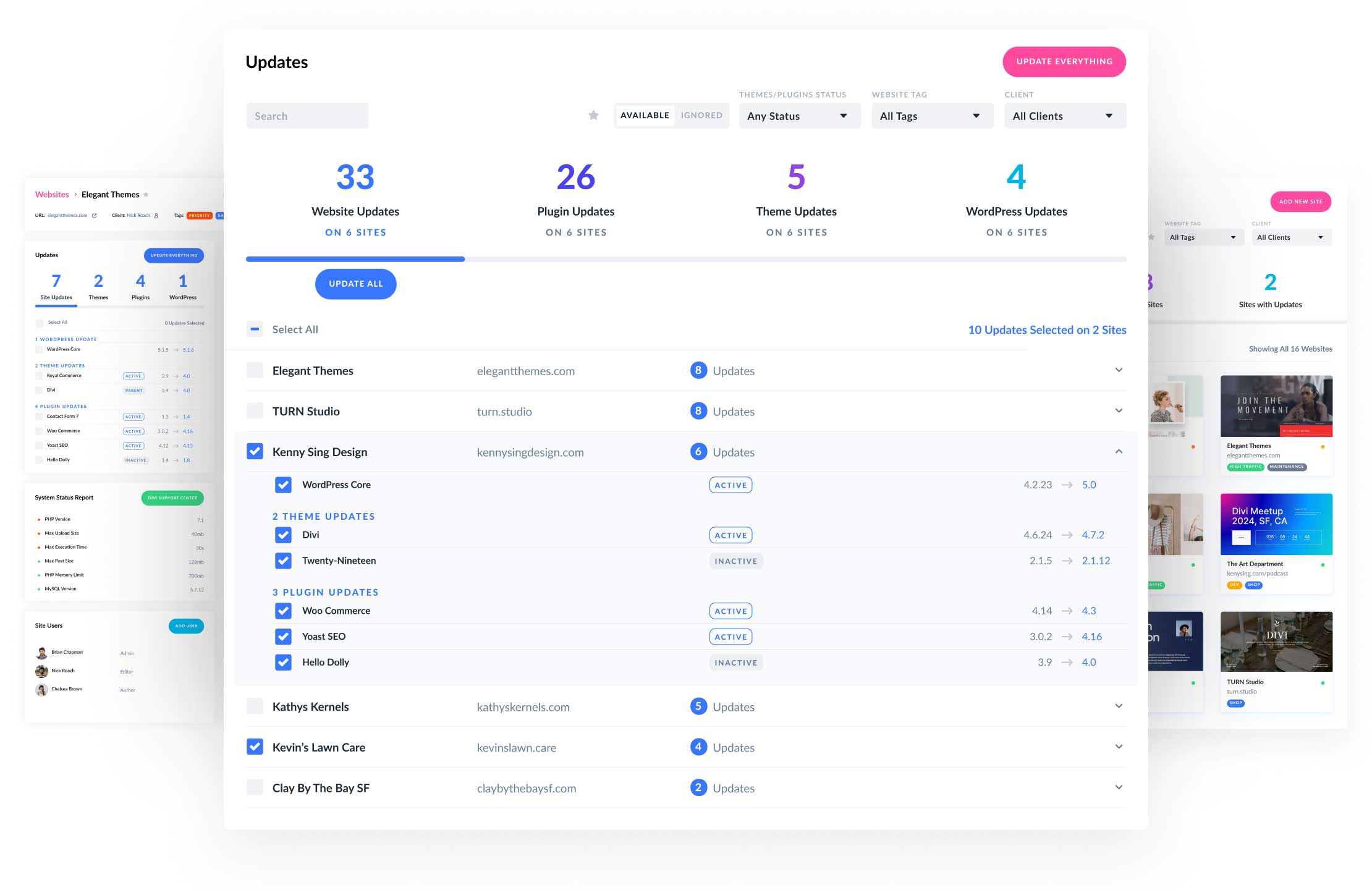Click the ADD NEW SITE icon button
This screenshot has width=1372, height=890.
[x=1300, y=201]
